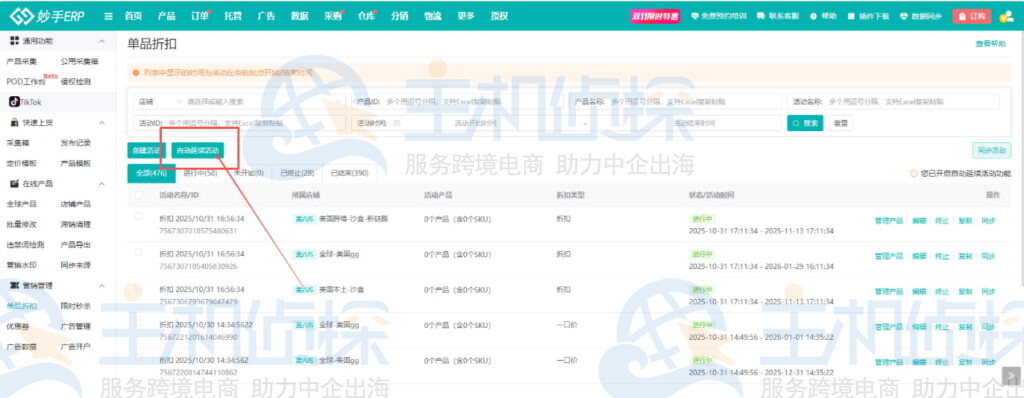
Task: Open POD工作台 in sidebar
Action: tap(26, 81)
